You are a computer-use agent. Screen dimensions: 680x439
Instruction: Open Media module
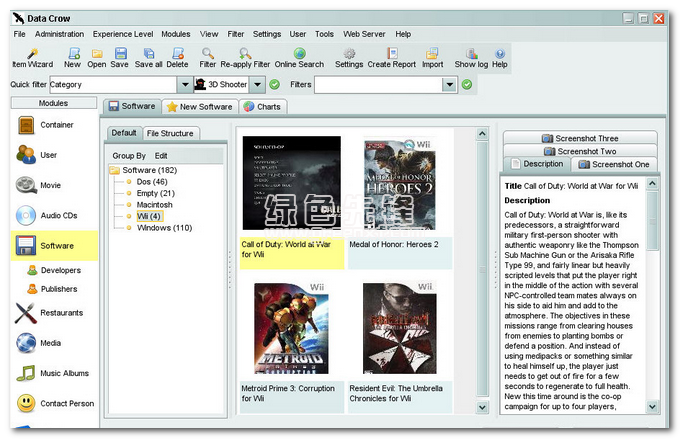54,343
